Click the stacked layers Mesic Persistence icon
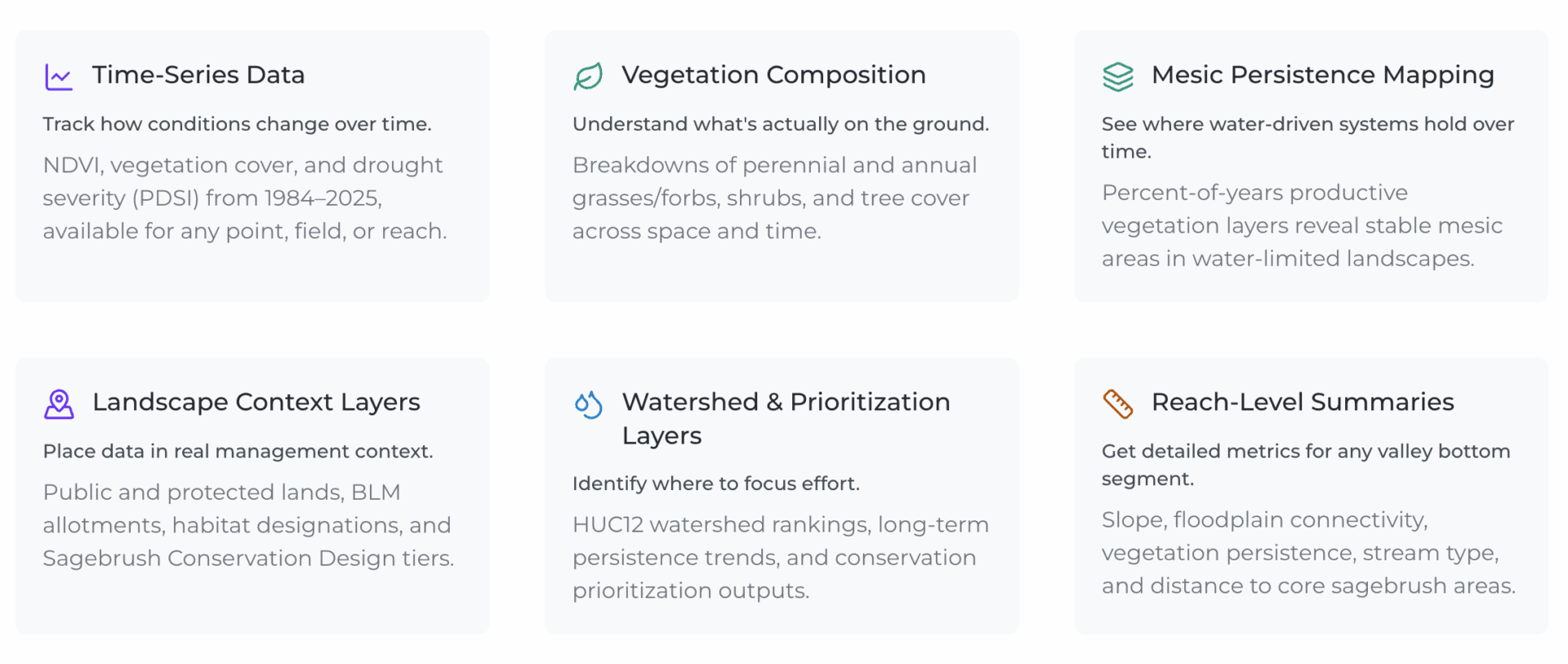The image size is (1568, 664). (1118, 77)
